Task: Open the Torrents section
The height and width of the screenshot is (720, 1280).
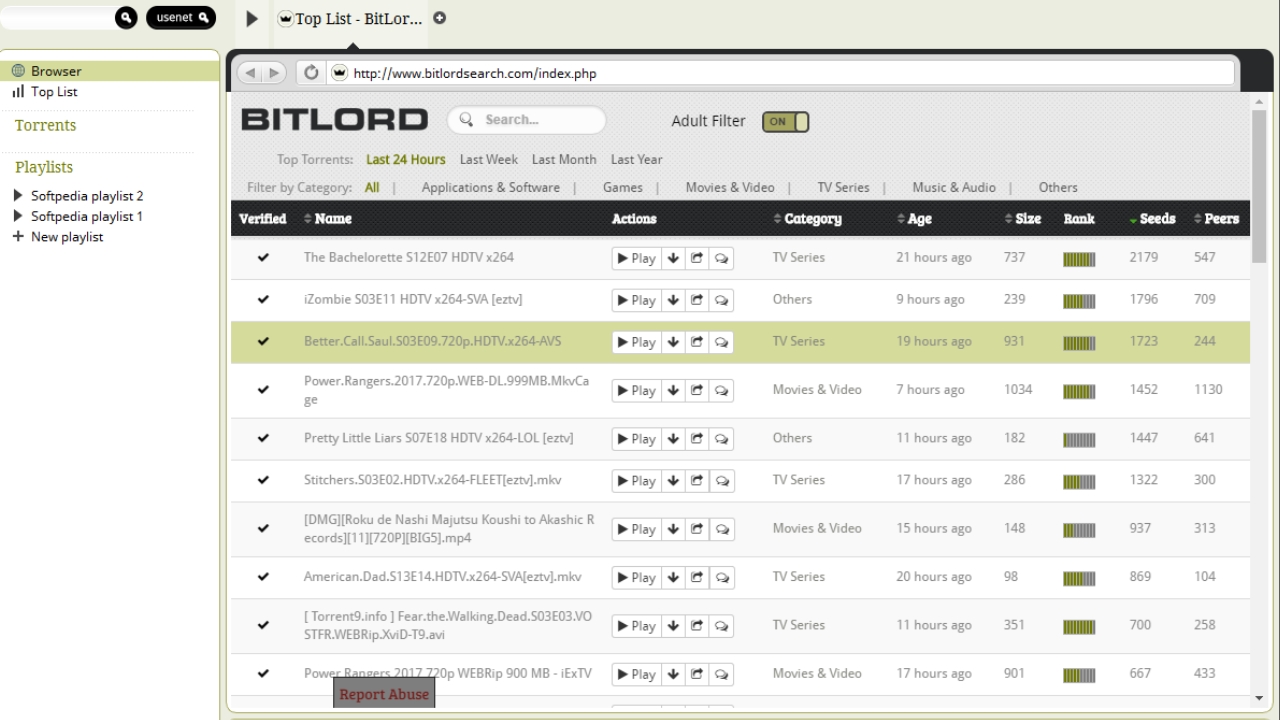Action: tap(45, 125)
